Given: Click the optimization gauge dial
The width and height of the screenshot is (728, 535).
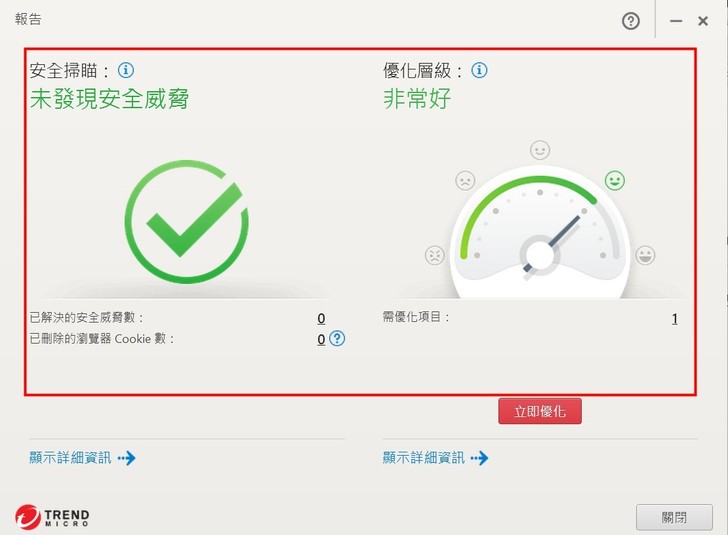Looking at the screenshot, I should pyautogui.click(x=540, y=232).
